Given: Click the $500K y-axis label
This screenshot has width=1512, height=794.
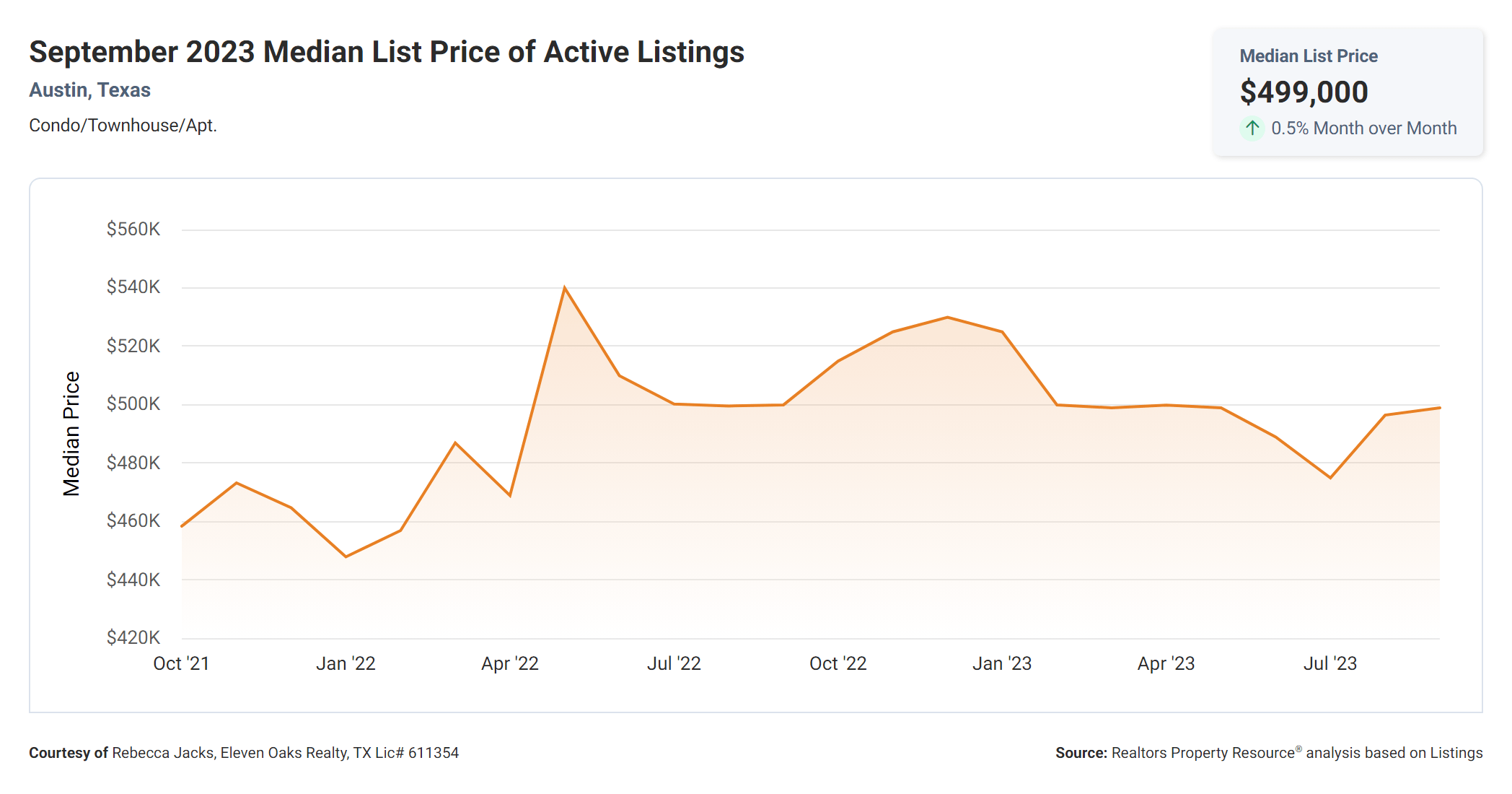Looking at the screenshot, I should coord(133,403).
